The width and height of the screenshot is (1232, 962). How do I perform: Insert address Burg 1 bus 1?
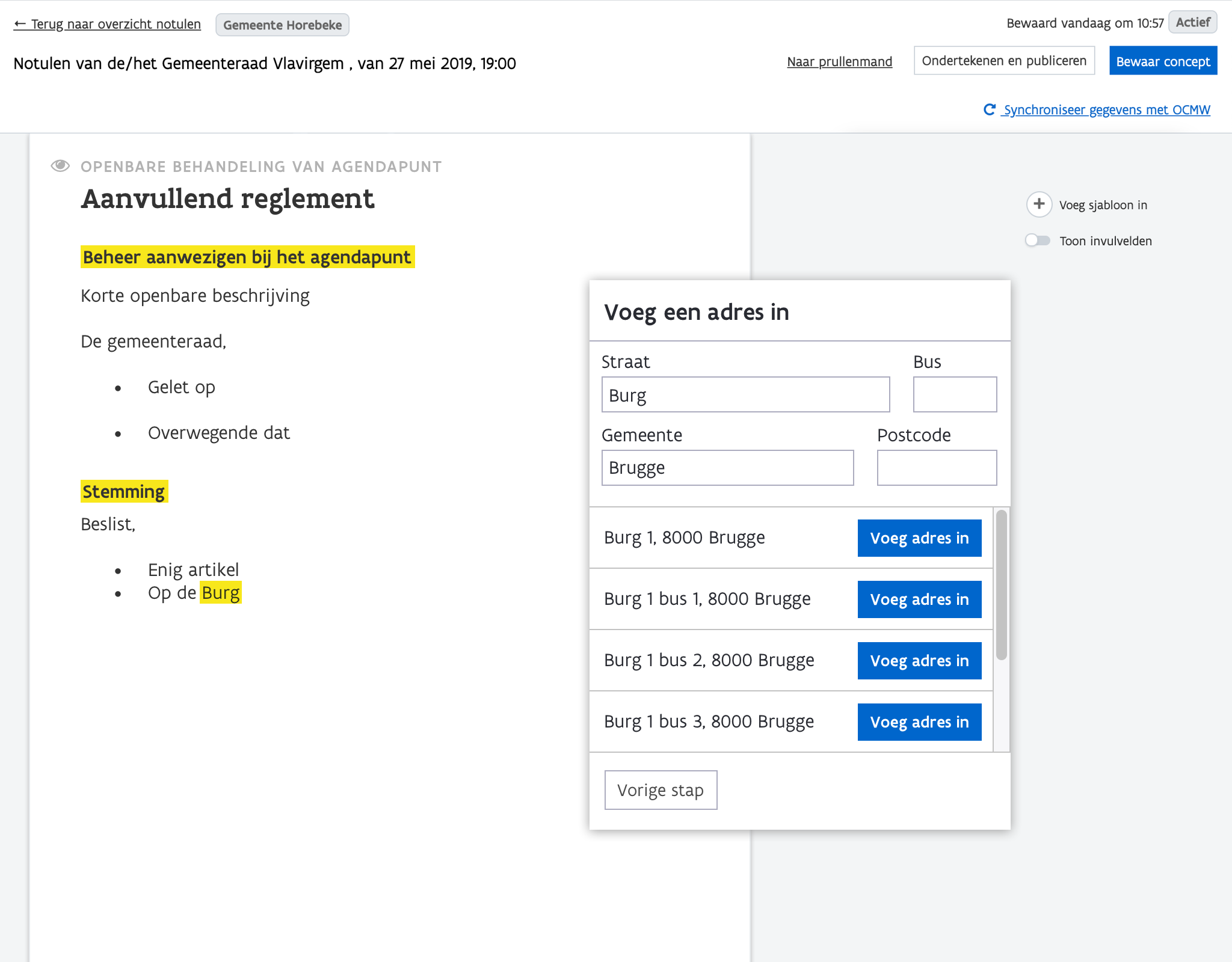coord(919,599)
